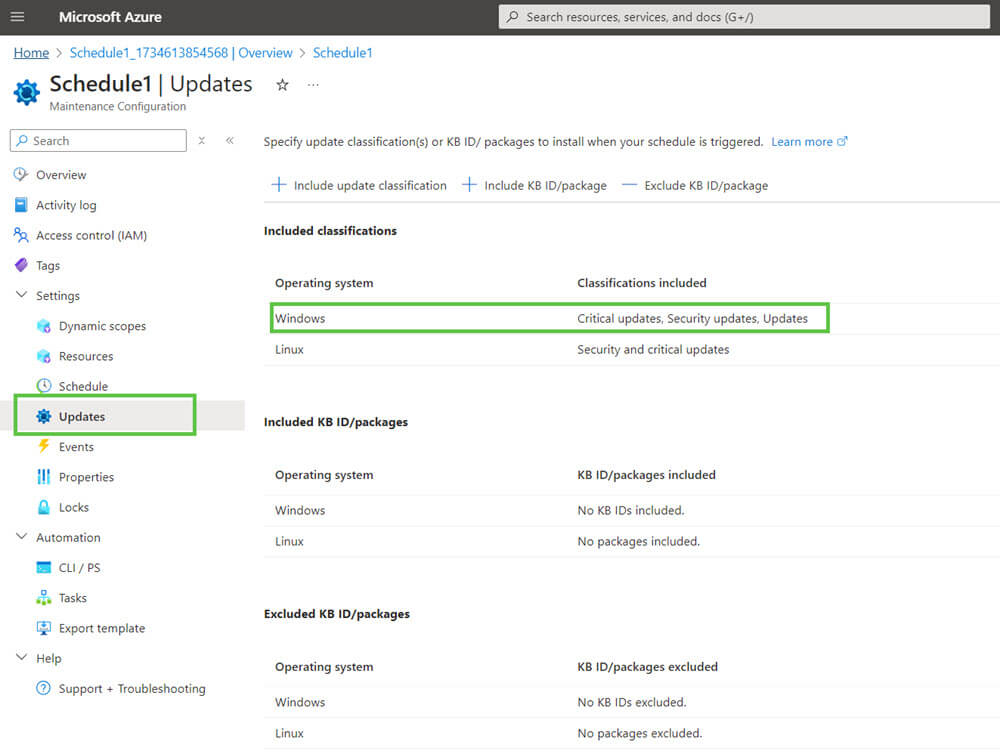This screenshot has width=1000, height=754.
Task: Click the plus icon for Include KB ID/package
Action: (x=469, y=185)
